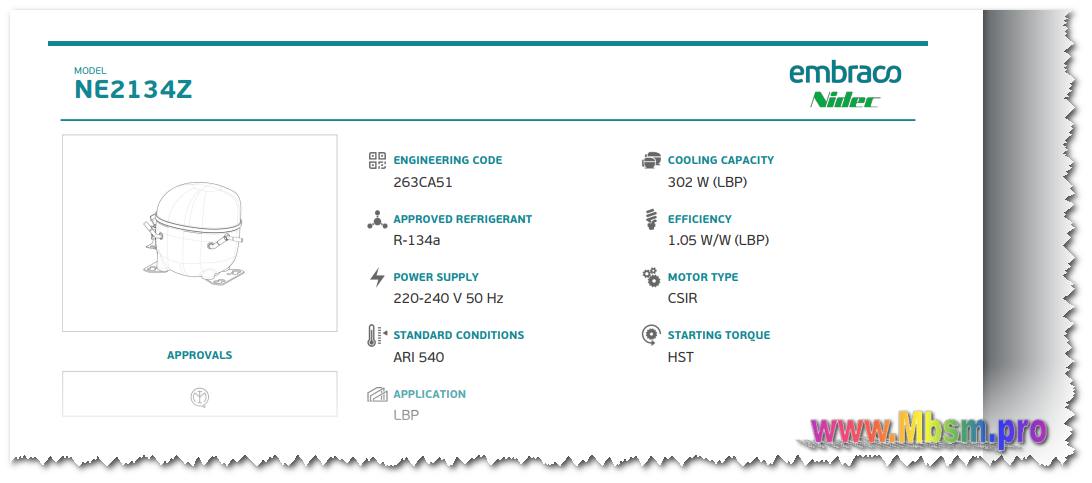The width and height of the screenshot is (1092, 483).
Task: Click the motor type gears icon
Action: pyautogui.click(x=651, y=277)
